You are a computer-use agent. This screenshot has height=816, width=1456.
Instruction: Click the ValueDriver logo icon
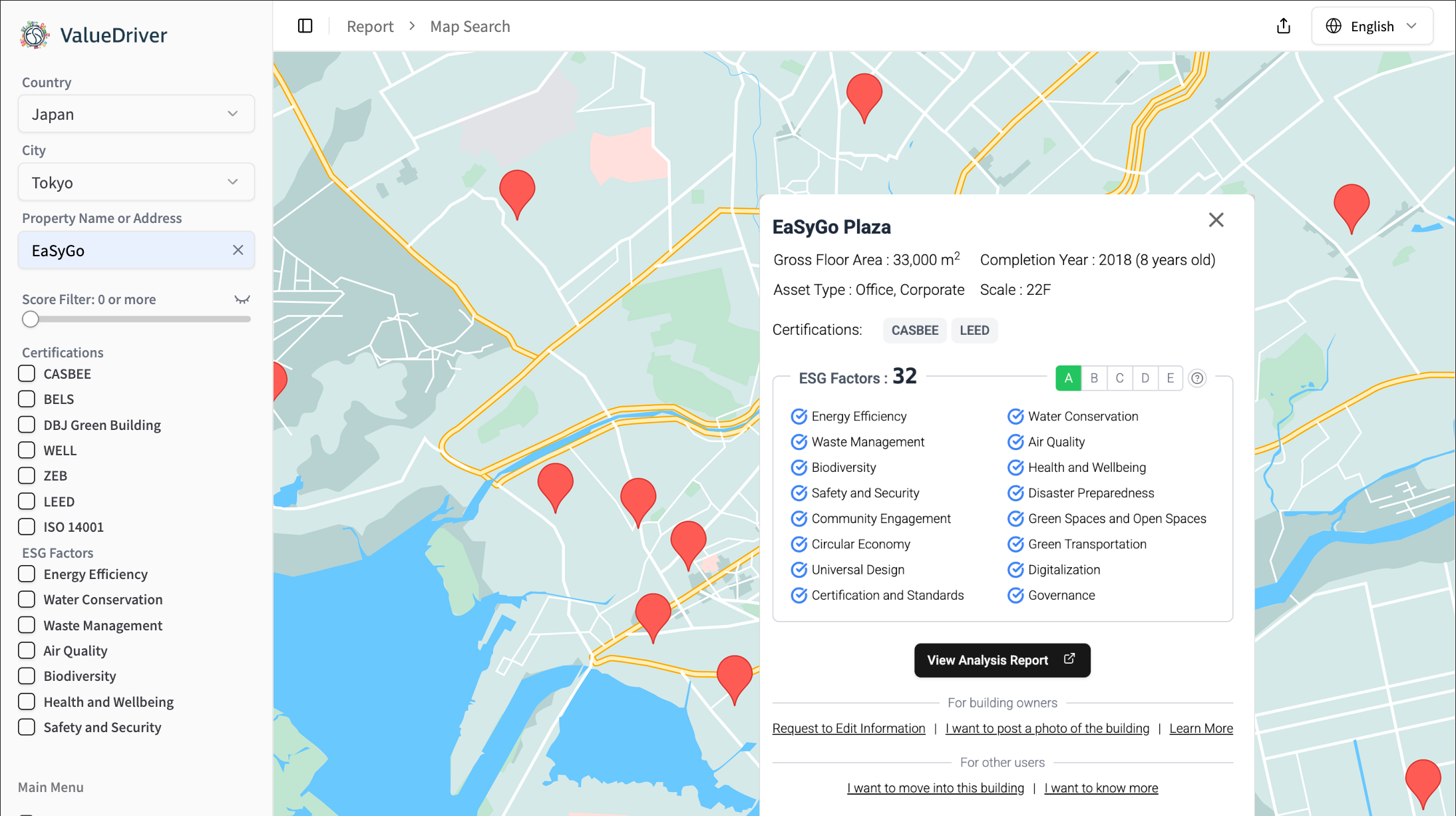pyautogui.click(x=35, y=35)
